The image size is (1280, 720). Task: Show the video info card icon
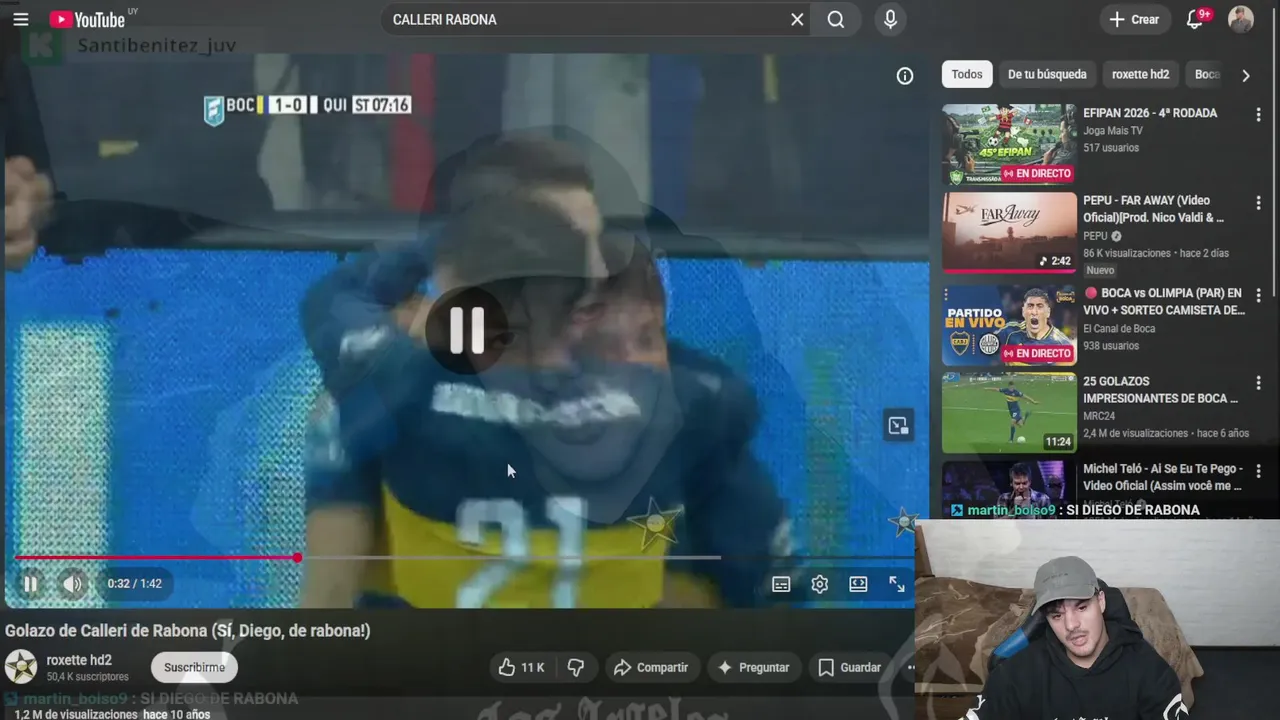905,76
